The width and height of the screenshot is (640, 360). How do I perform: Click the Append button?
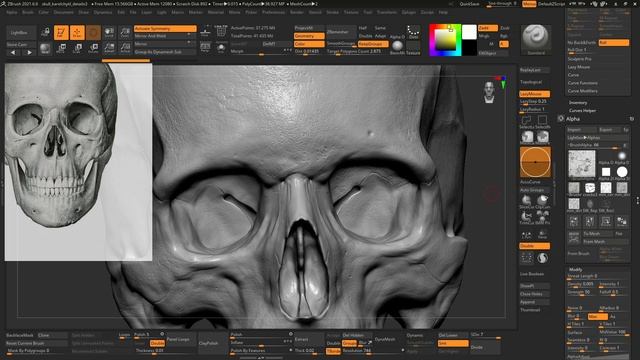click(534, 302)
